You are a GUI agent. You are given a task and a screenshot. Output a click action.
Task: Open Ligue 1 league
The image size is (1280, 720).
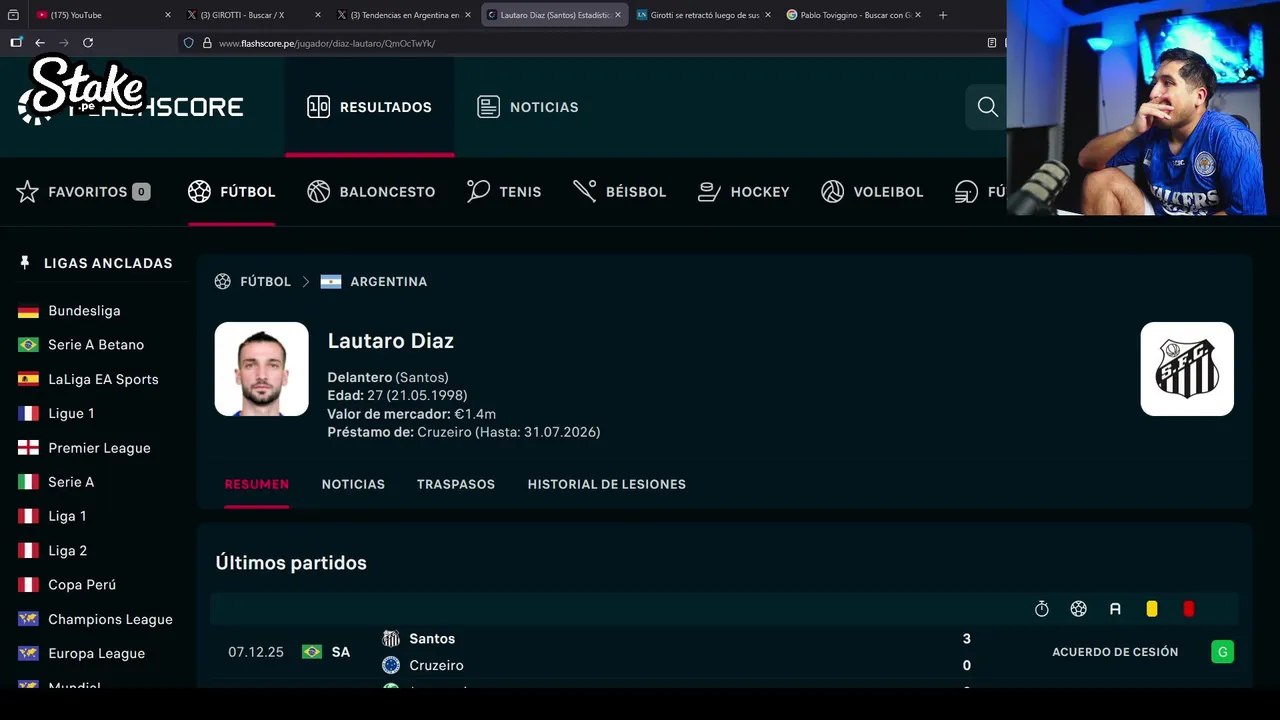(x=71, y=413)
